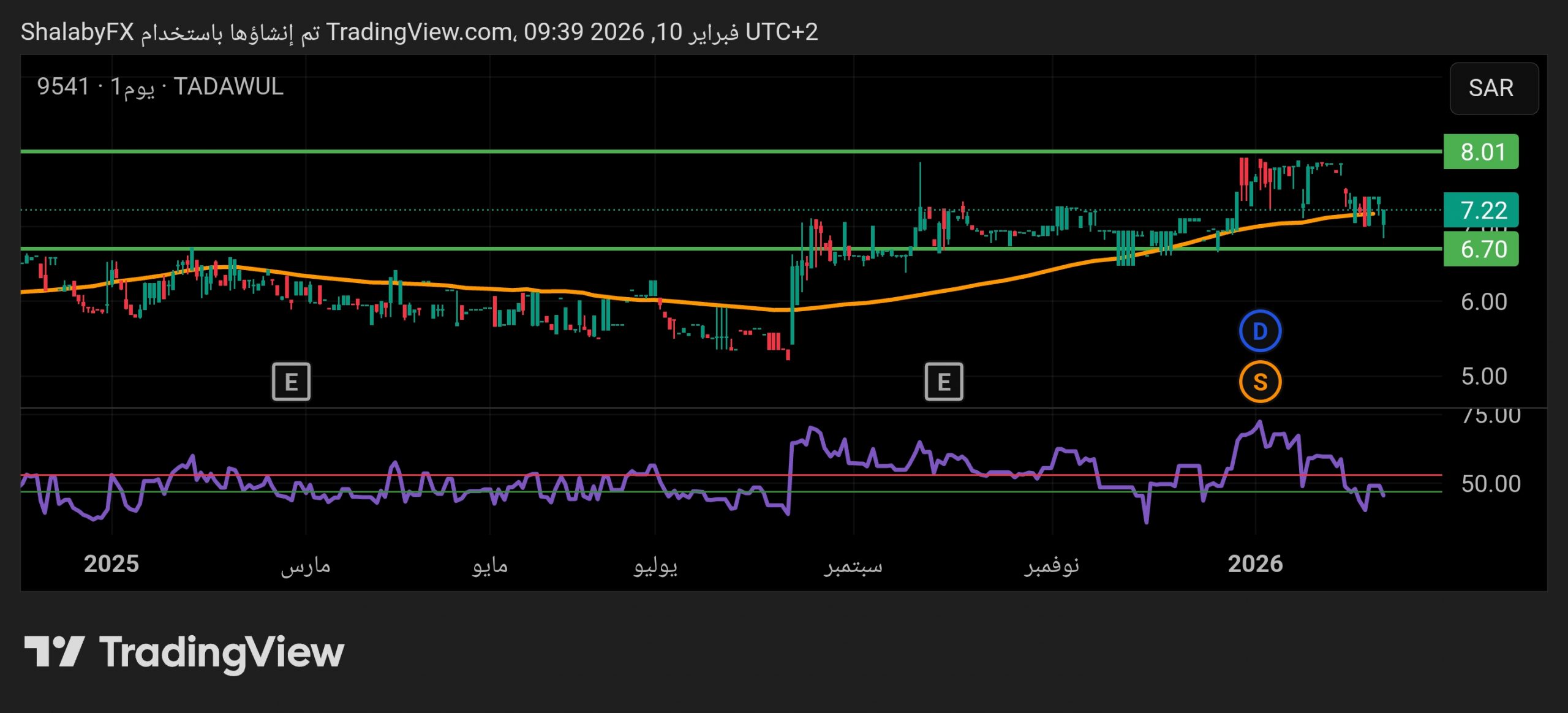The height and width of the screenshot is (713, 1568).
Task: Click the 2026 time axis label
Action: click(x=1255, y=564)
